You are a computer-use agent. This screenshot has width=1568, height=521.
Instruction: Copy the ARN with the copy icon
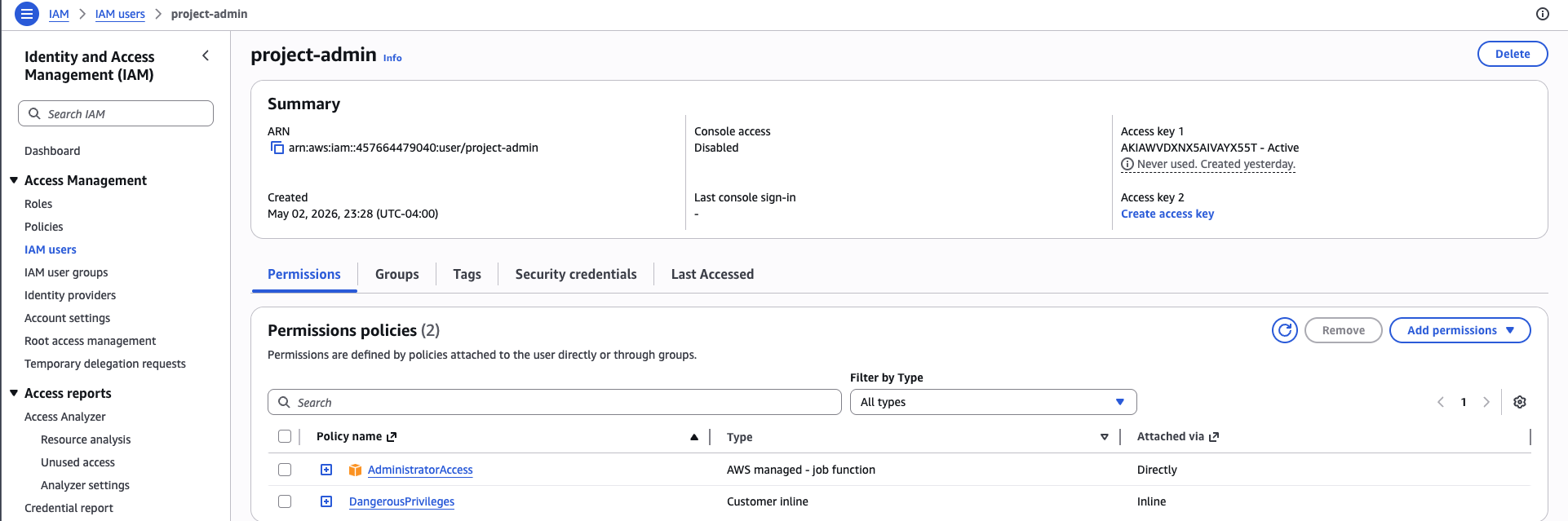(x=277, y=148)
